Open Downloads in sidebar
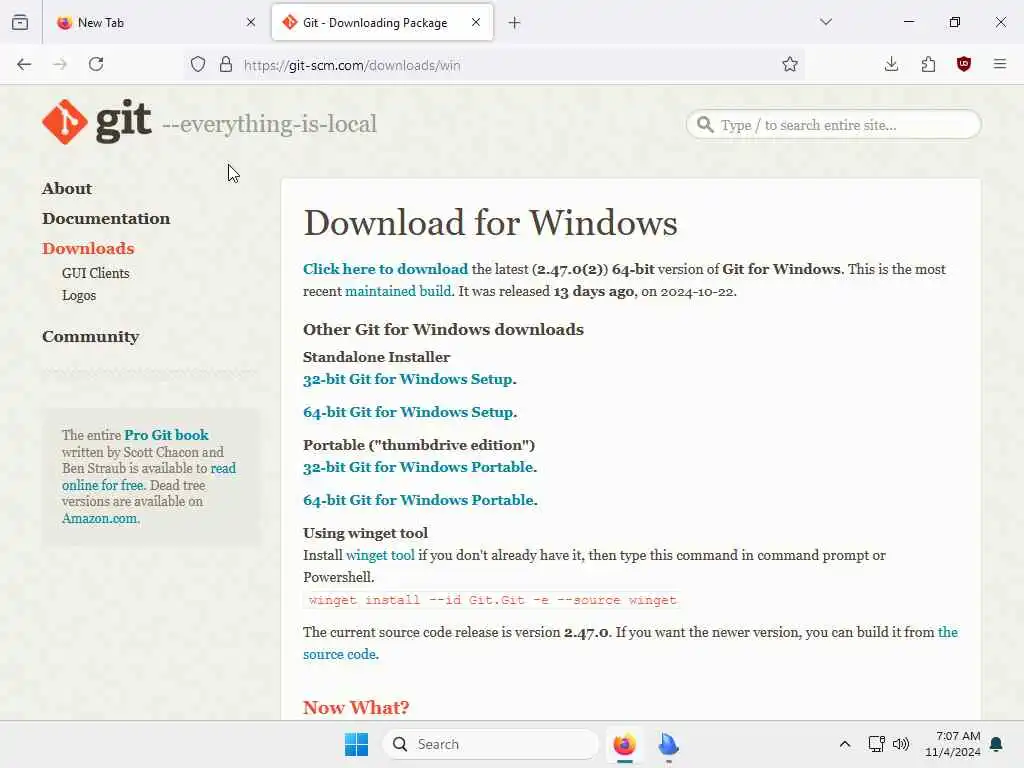Screen dimensions: 1024x768 click(88, 249)
